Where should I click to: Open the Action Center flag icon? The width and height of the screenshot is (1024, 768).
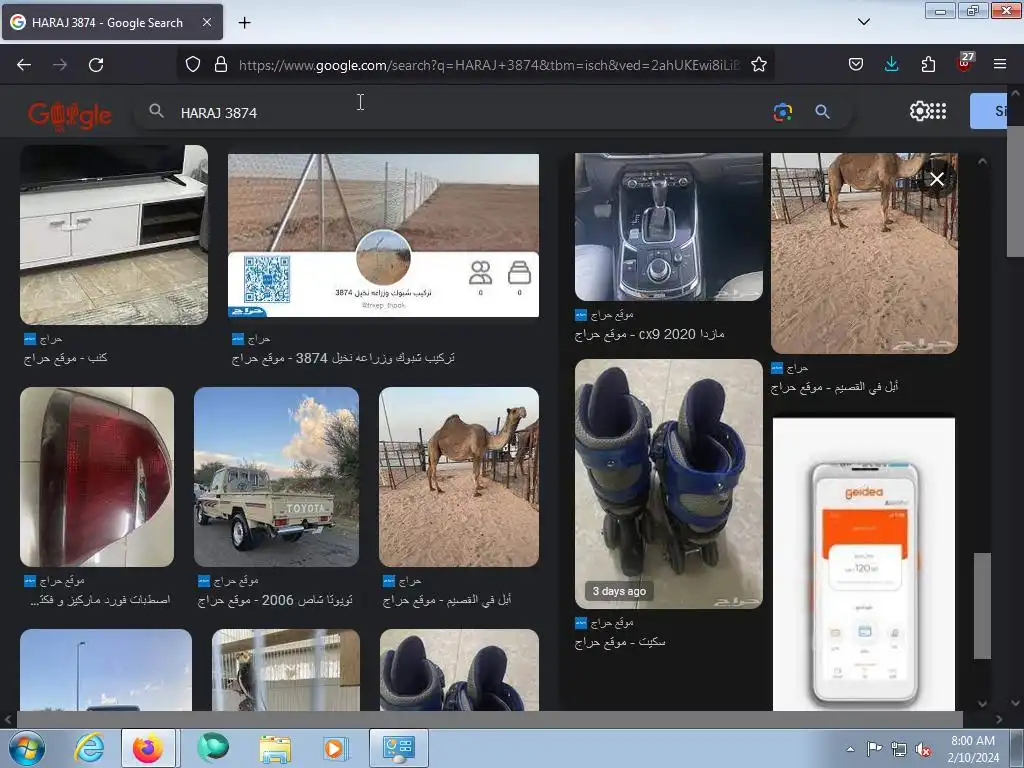tap(874, 749)
